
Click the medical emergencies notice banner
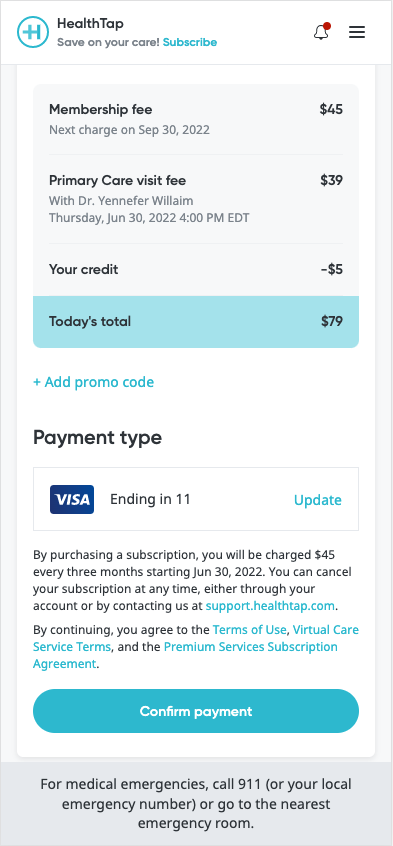[x=196, y=804]
